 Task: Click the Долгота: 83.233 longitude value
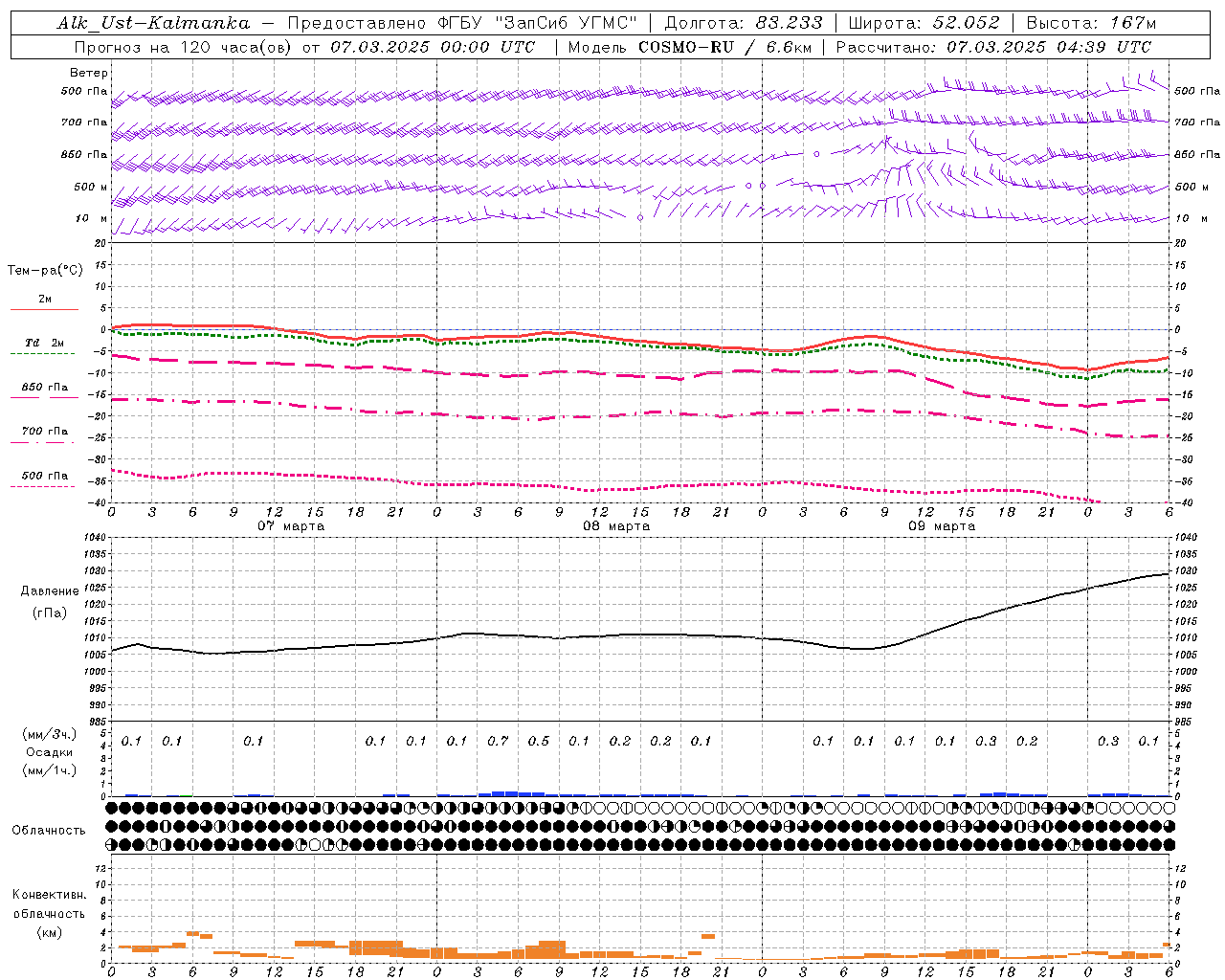pyautogui.click(x=744, y=23)
